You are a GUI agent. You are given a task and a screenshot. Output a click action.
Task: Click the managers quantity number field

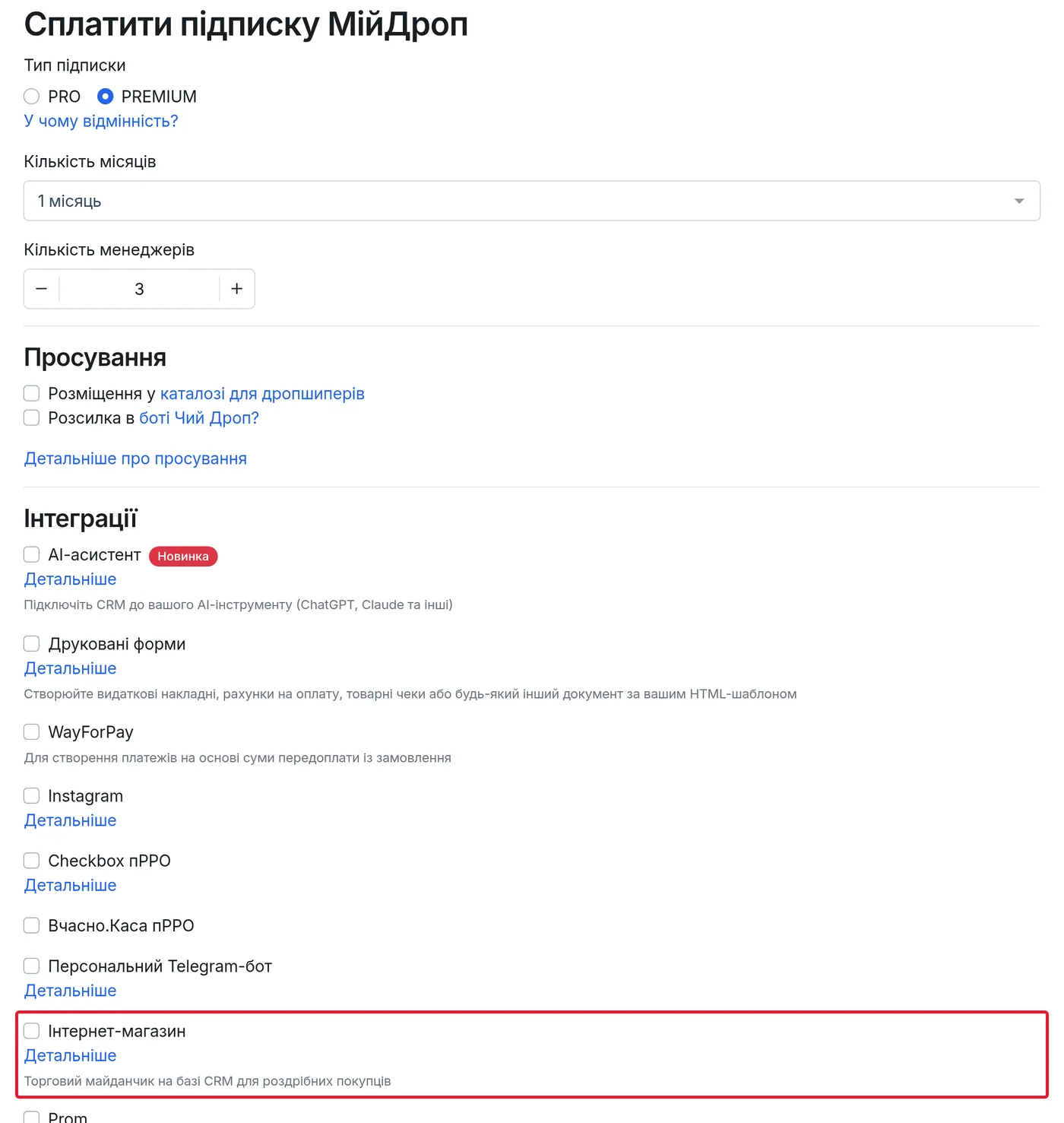139,289
